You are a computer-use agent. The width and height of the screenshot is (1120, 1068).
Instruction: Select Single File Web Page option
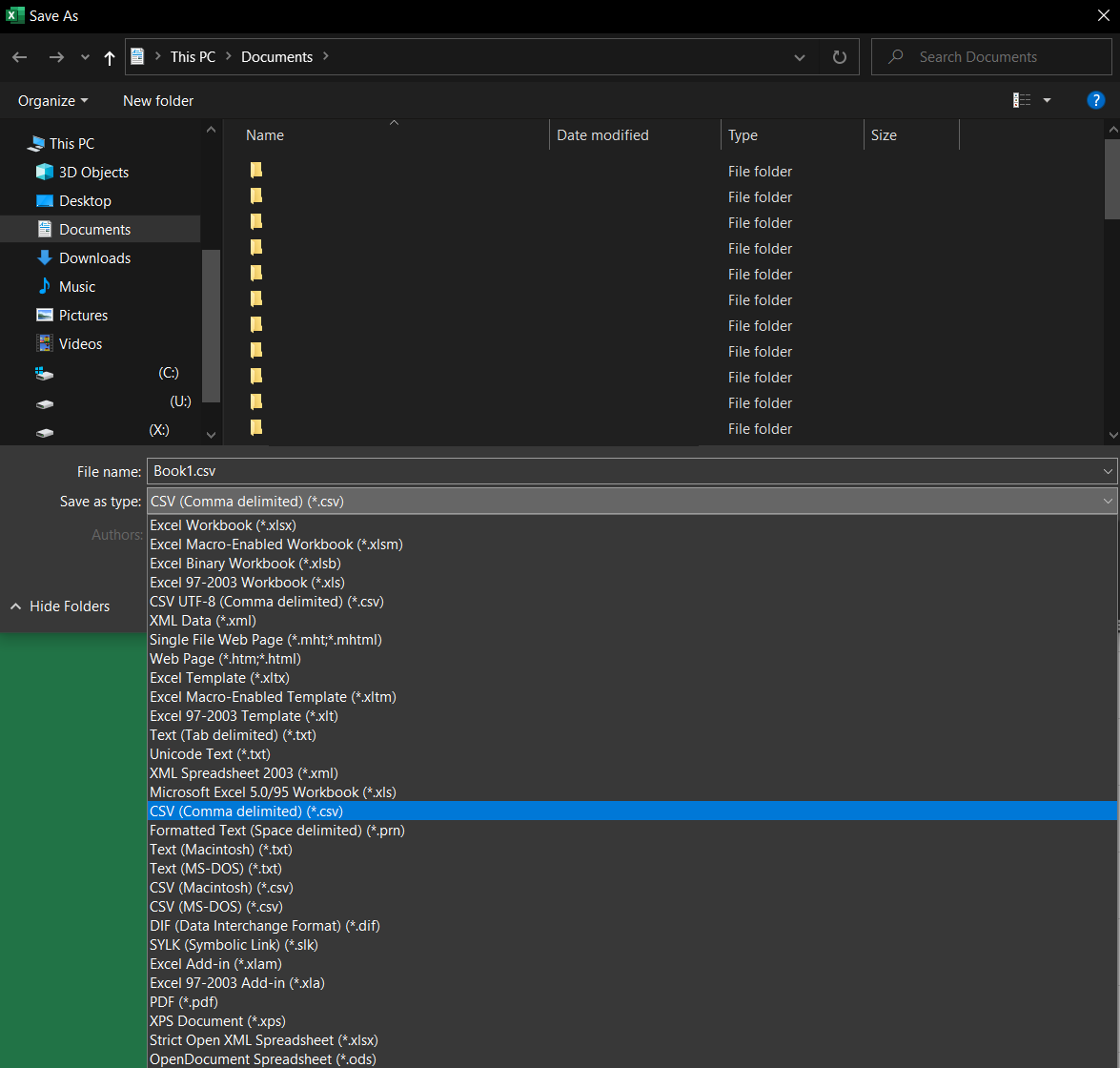(632, 640)
